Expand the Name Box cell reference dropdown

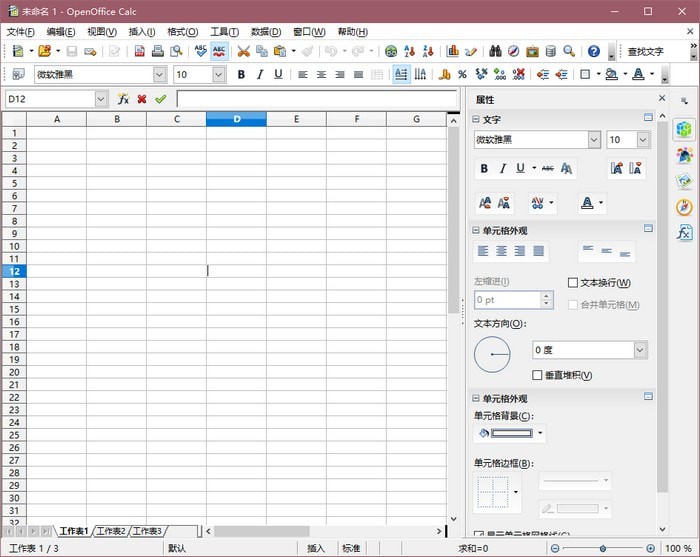click(101, 99)
